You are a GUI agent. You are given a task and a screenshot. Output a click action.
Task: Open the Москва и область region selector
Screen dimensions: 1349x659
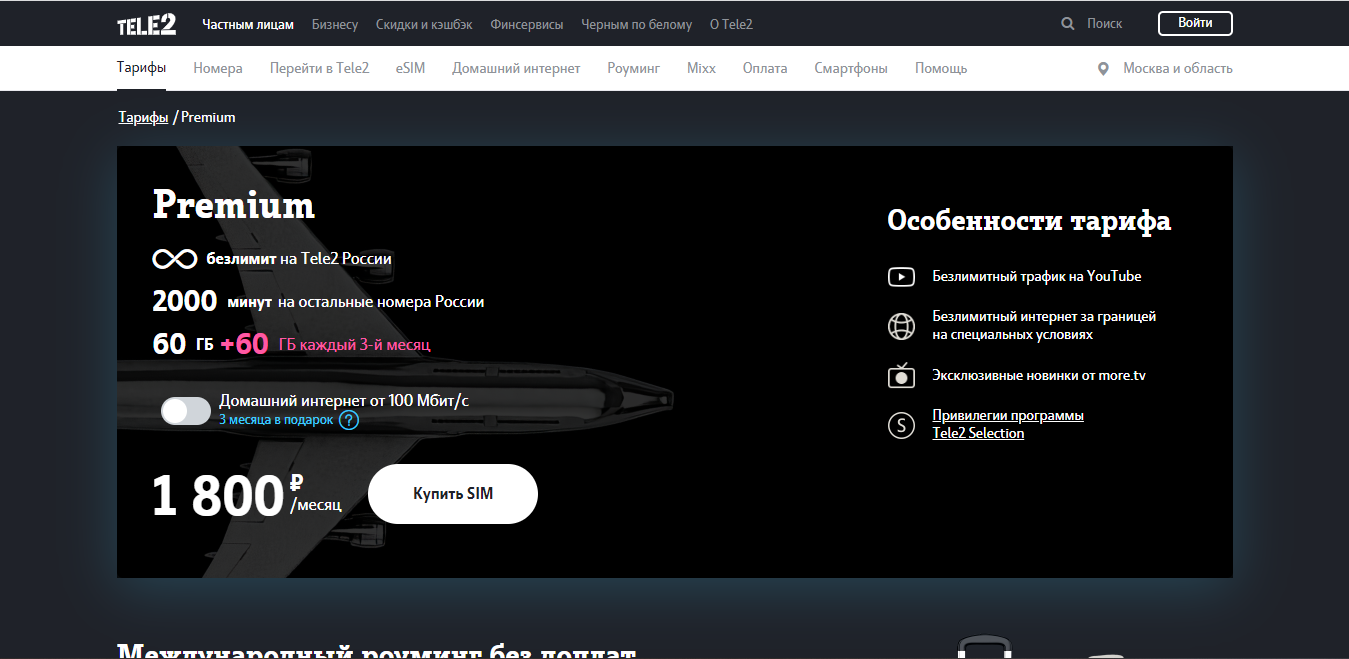coord(1177,69)
